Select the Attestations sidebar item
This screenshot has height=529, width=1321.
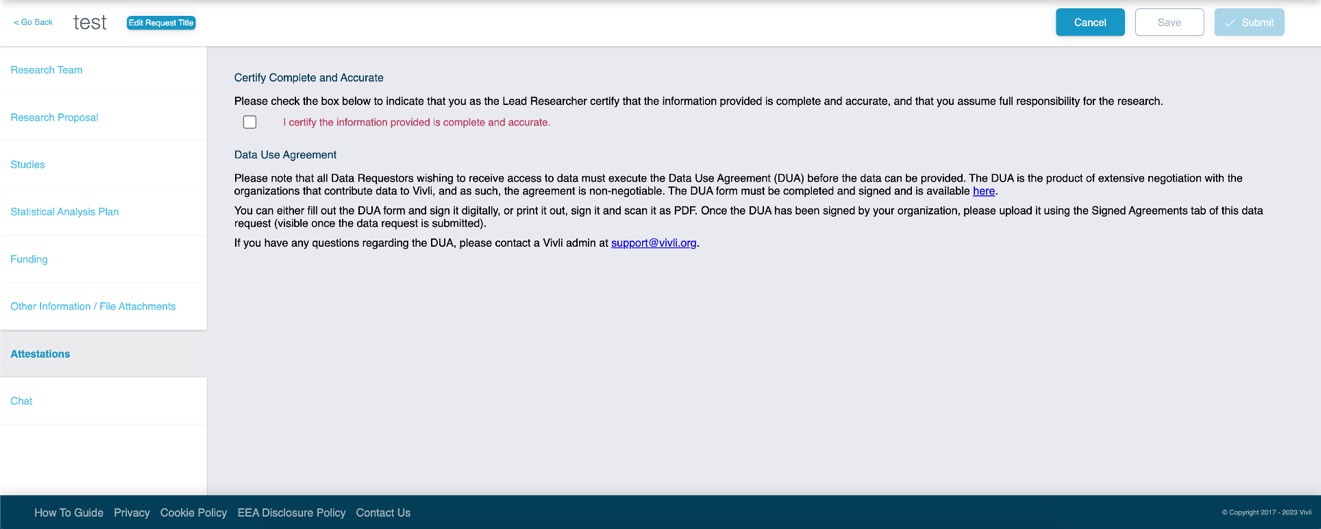tap(103, 354)
